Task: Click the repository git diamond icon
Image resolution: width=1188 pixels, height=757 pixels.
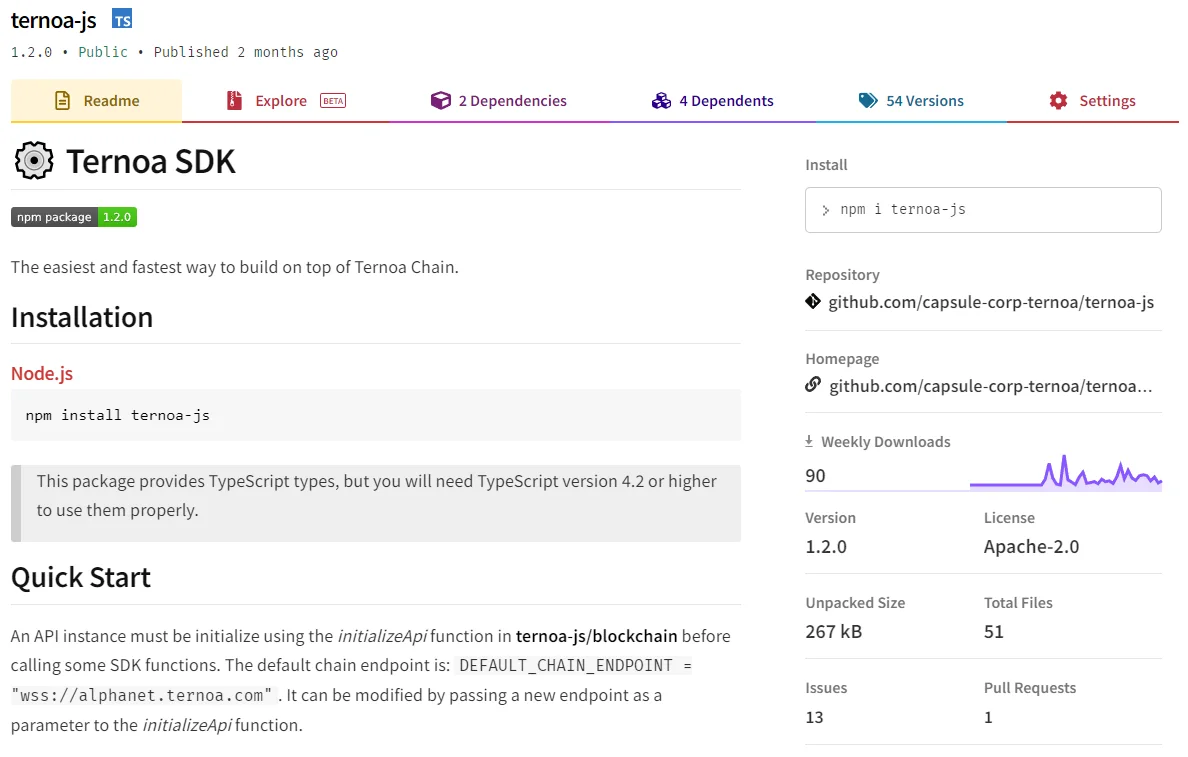Action: click(x=813, y=302)
